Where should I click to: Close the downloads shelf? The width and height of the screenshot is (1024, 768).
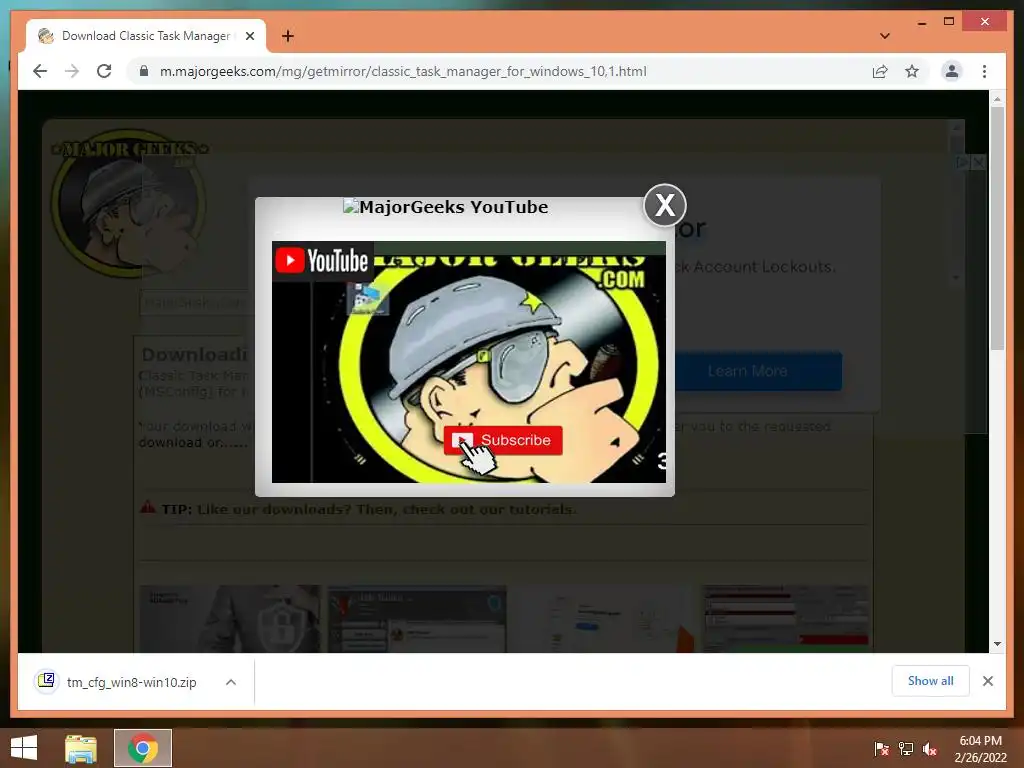[987, 681]
